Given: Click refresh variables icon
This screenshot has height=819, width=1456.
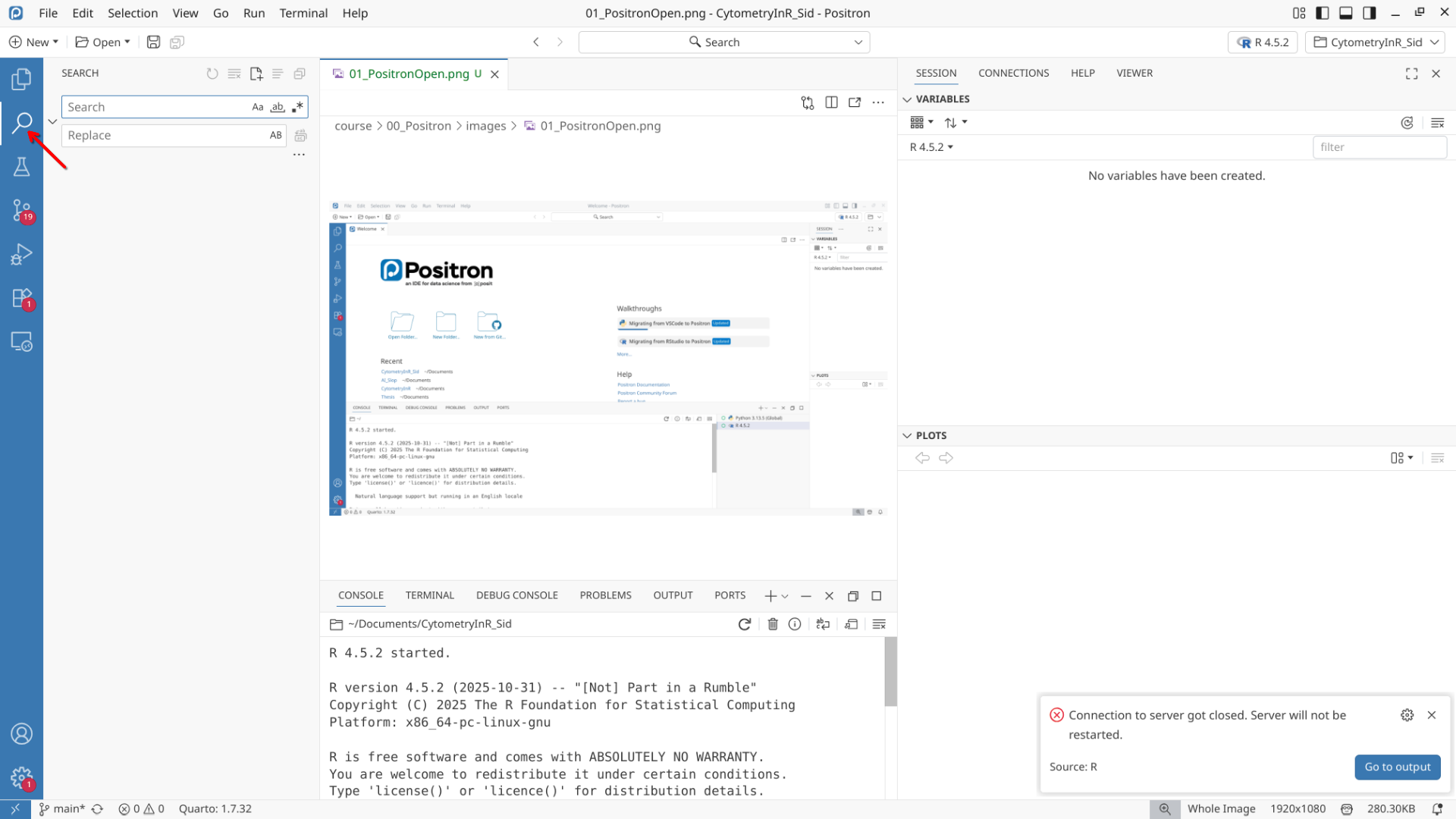Looking at the screenshot, I should pyautogui.click(x=1407, y=123).
